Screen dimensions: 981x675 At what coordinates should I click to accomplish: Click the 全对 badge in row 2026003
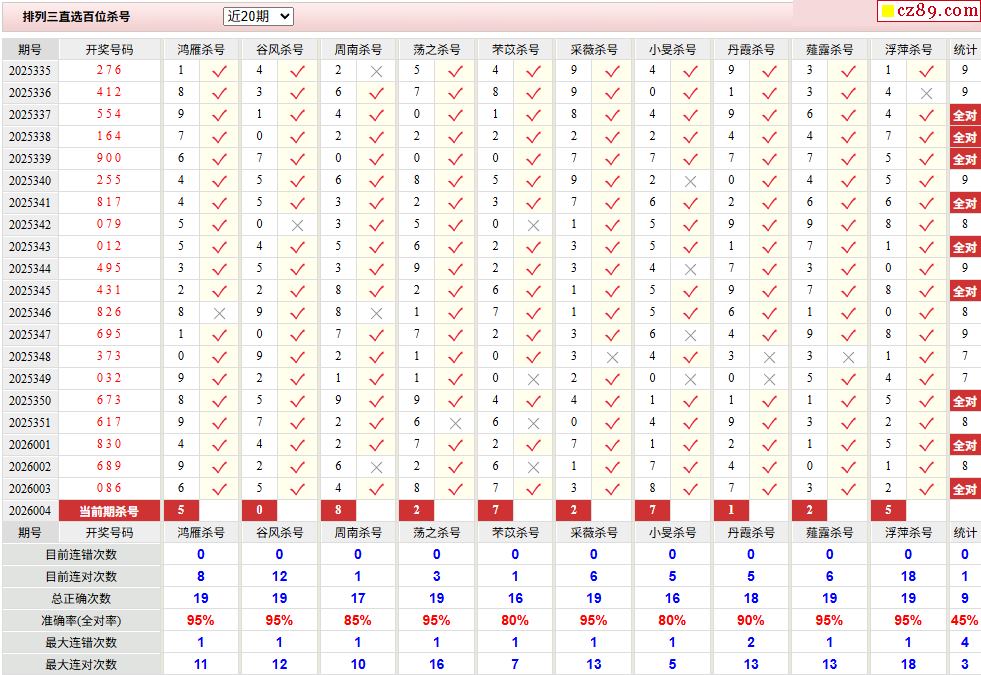point(964,489)
